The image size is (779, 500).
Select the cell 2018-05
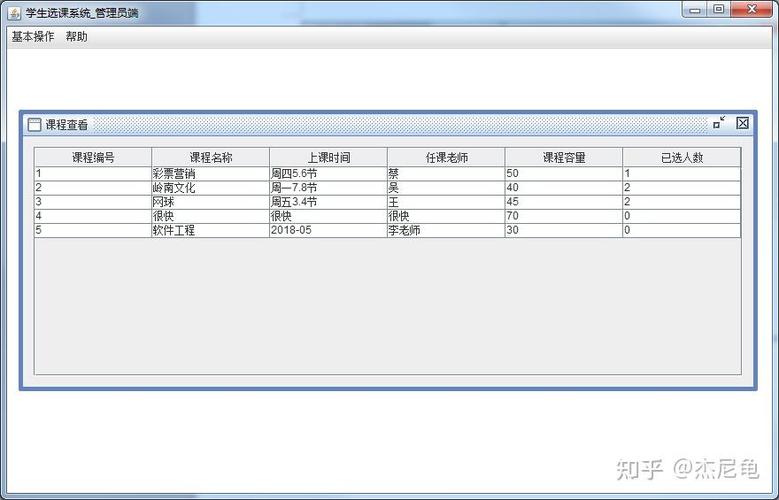tap(328, 230)
